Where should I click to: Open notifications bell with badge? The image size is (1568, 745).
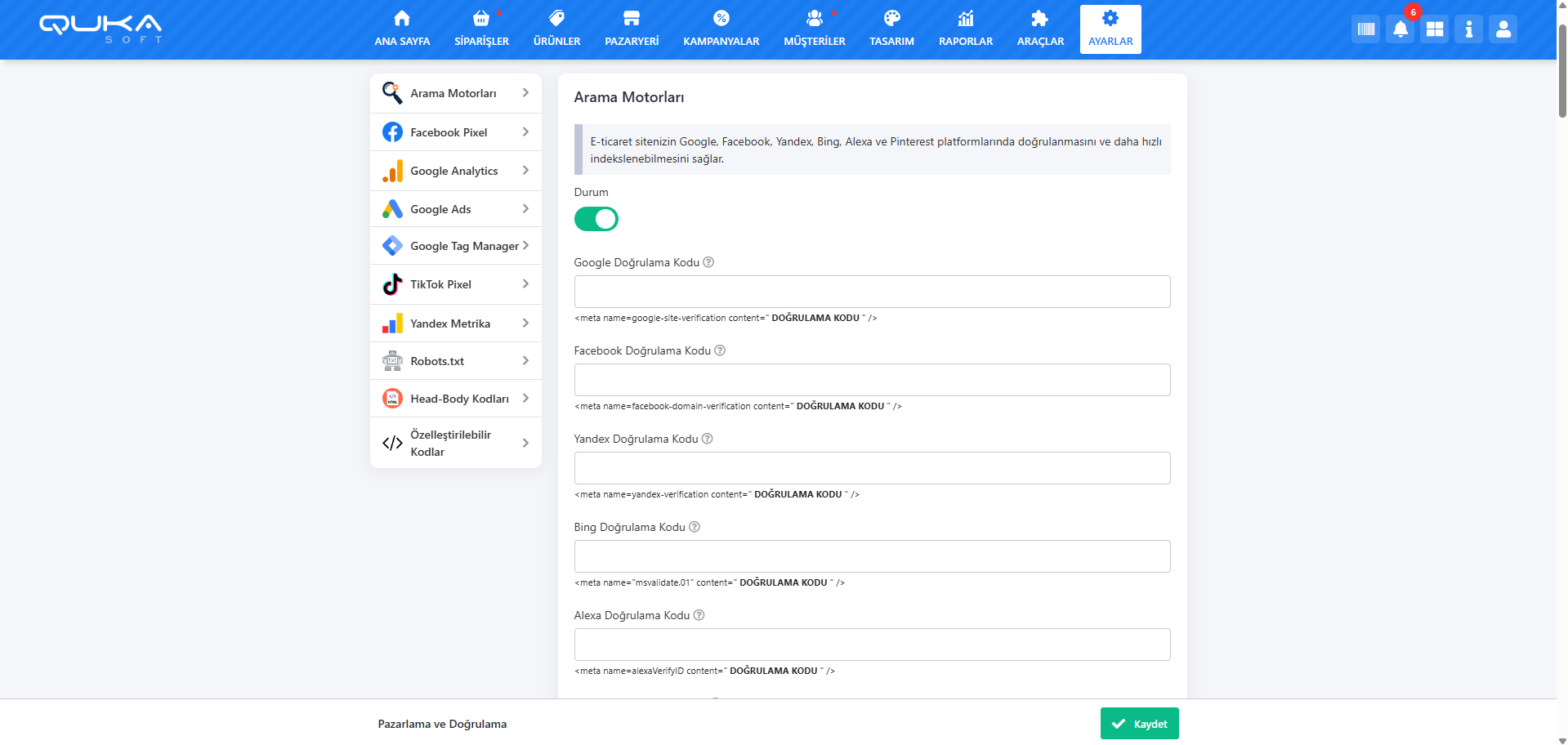(x=1400, y=29)
